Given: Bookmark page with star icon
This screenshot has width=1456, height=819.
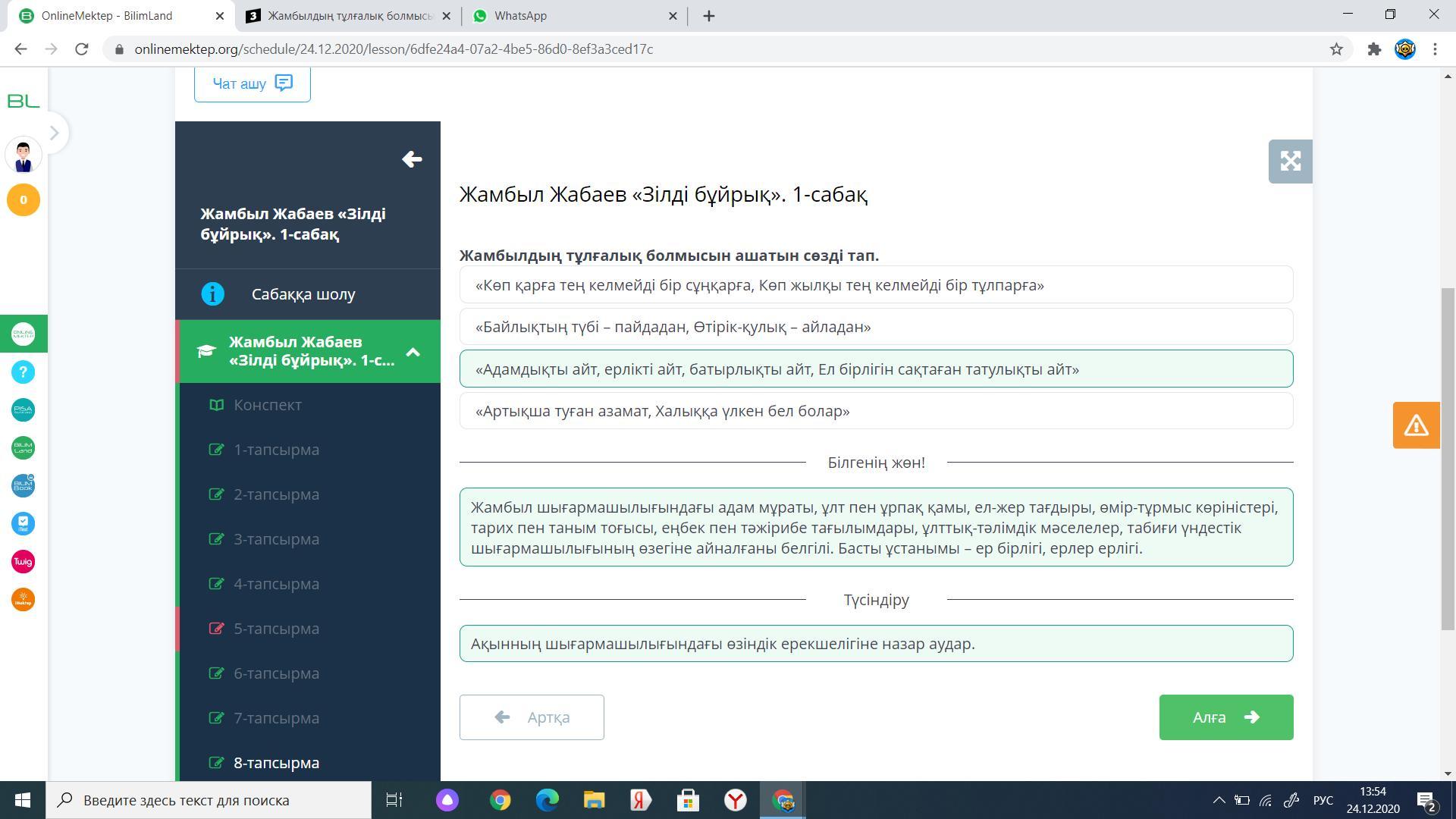Looking at the screenshot, I should coord(1336,49).
